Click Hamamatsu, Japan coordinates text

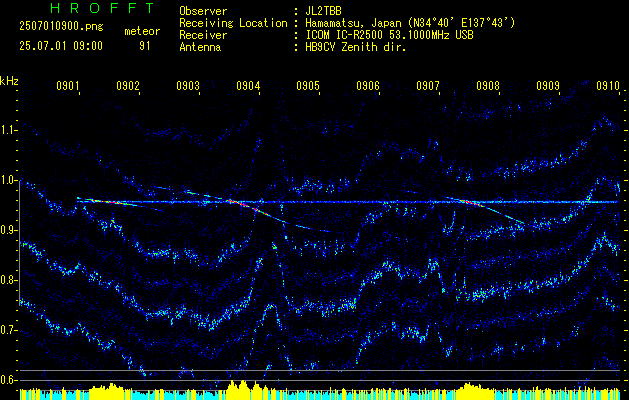(410, 23)
